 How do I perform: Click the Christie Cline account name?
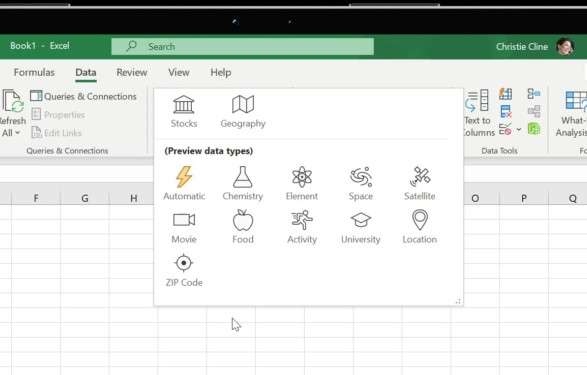522,47
